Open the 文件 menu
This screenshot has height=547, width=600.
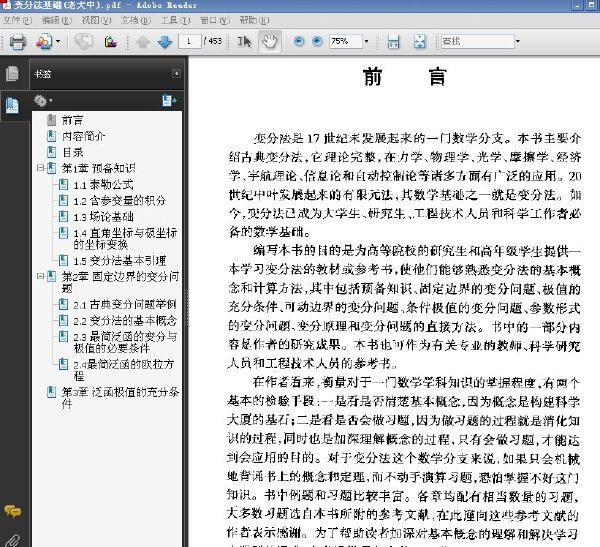click(x=17, y=20)
